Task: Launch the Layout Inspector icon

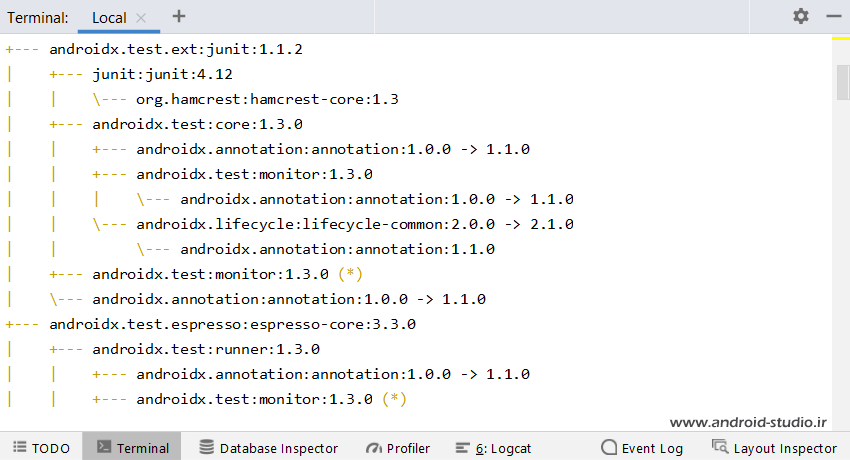Action: click(720, 447)
